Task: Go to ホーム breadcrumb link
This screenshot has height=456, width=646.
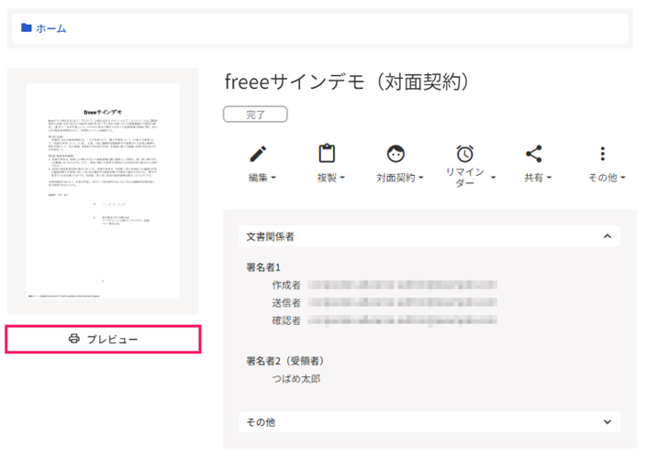Action: pyautogui.click(x=51, y=28)
